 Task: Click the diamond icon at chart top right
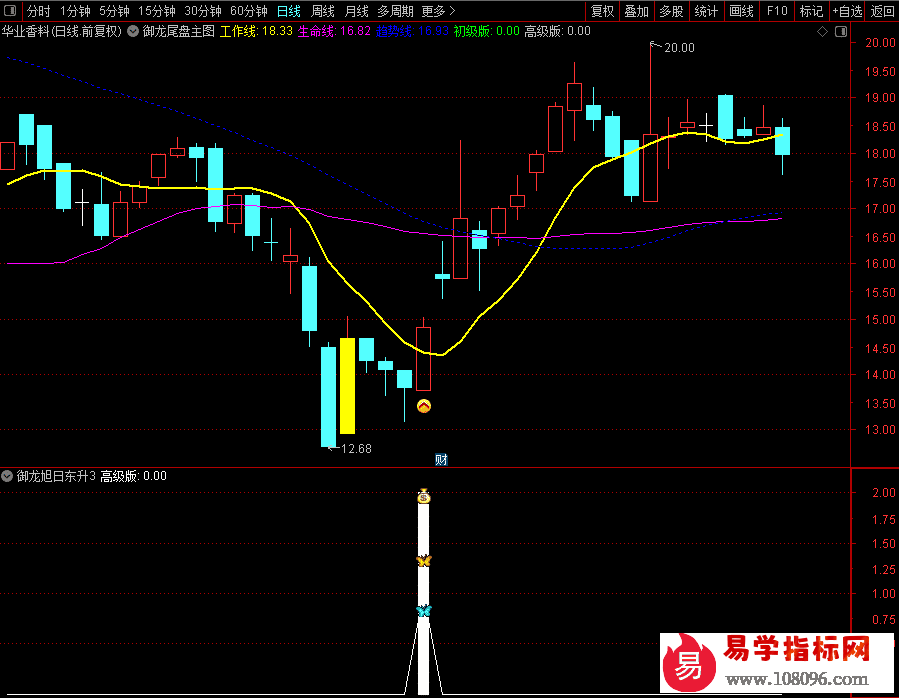(821, 32)
